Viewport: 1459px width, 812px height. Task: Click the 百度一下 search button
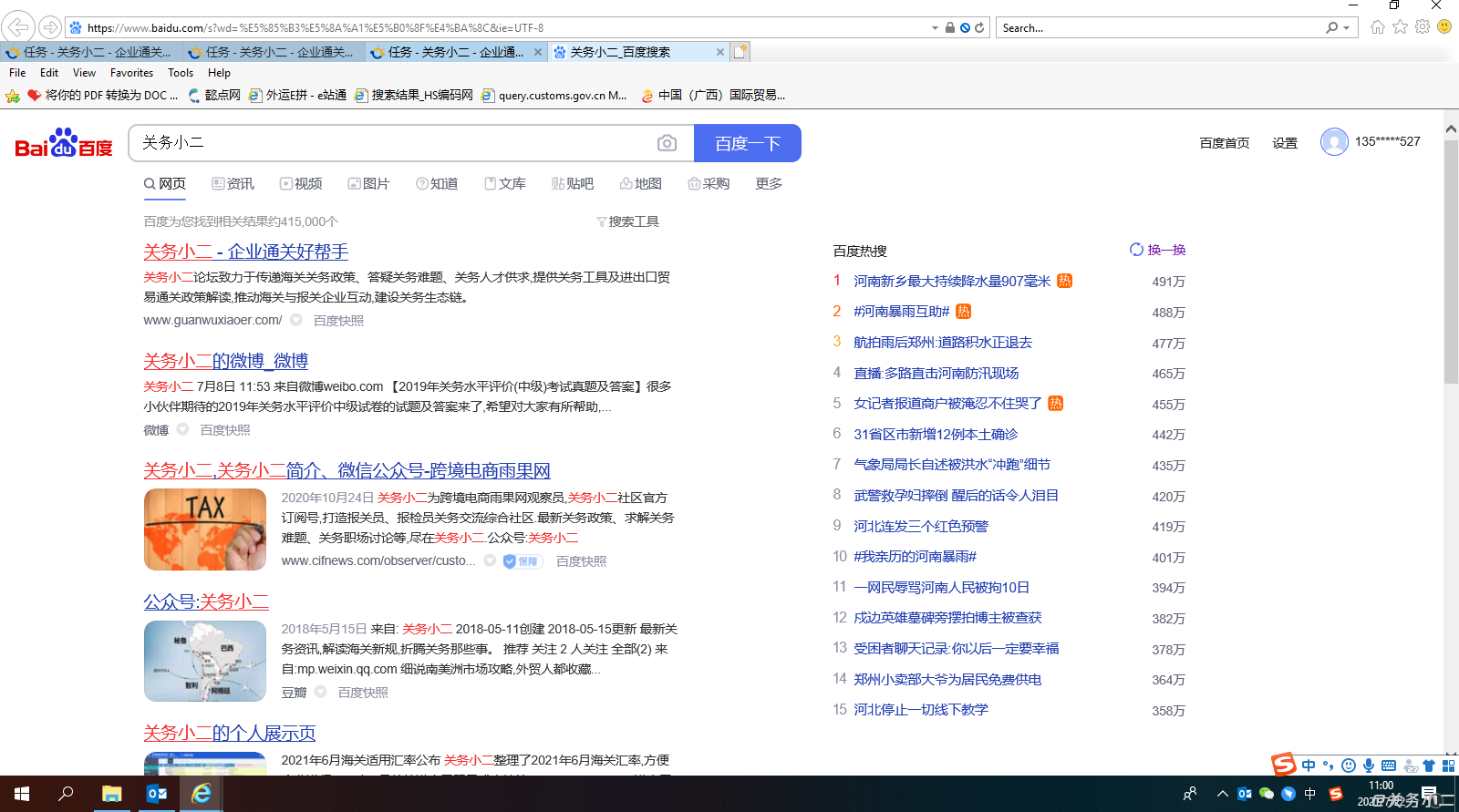748,143
